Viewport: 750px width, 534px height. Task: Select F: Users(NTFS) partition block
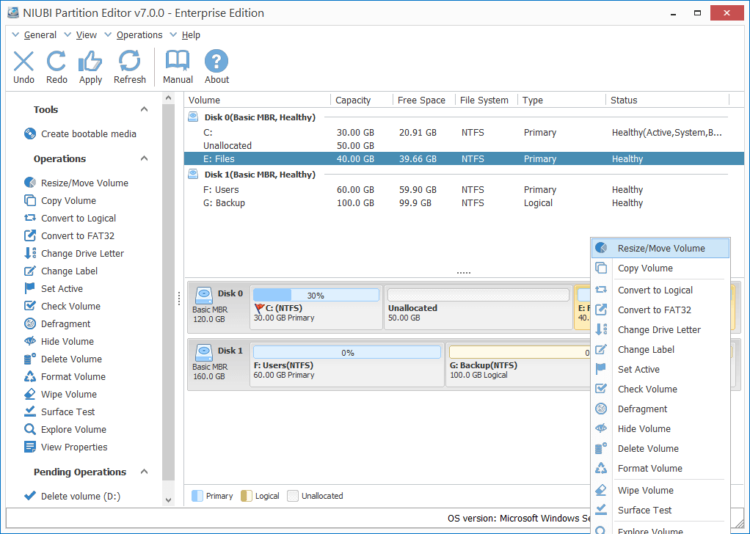tap(347, 365)
